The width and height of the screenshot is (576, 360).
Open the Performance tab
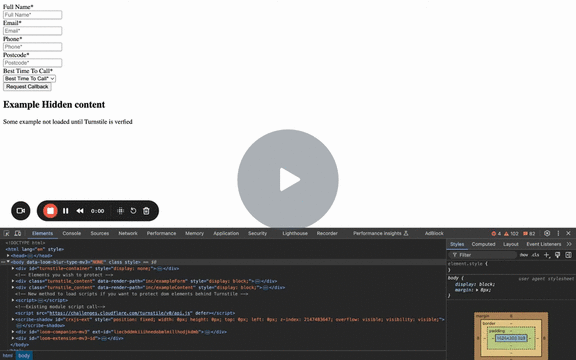[161, 233]
